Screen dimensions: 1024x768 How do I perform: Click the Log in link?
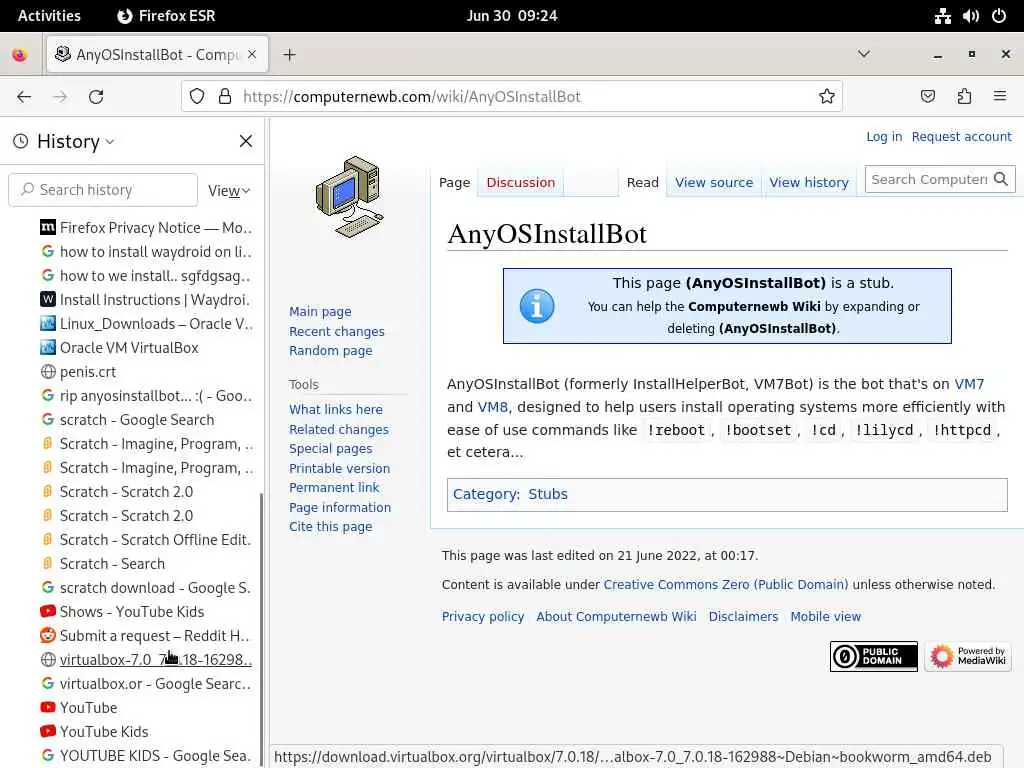pos(884,136)
